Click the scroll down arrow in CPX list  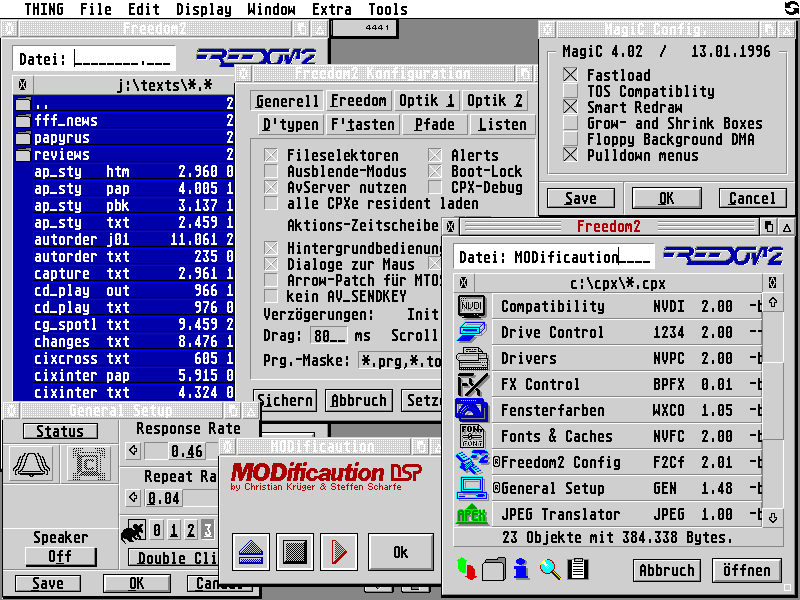coord(773,518)
